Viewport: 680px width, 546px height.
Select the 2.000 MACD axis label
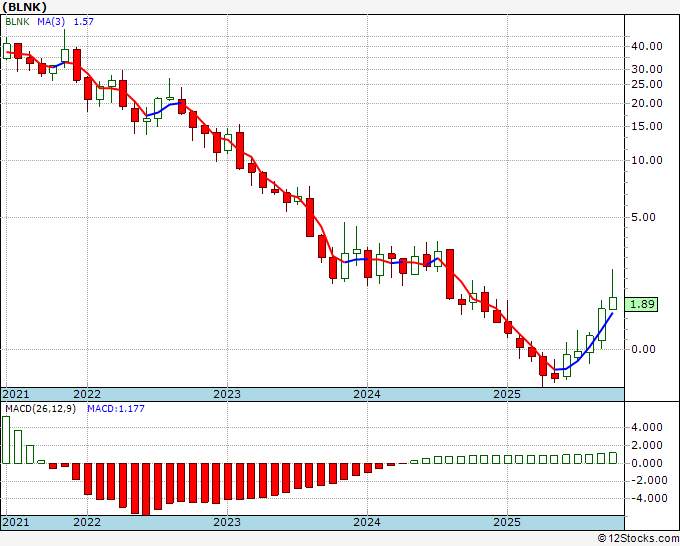(647, 445)
